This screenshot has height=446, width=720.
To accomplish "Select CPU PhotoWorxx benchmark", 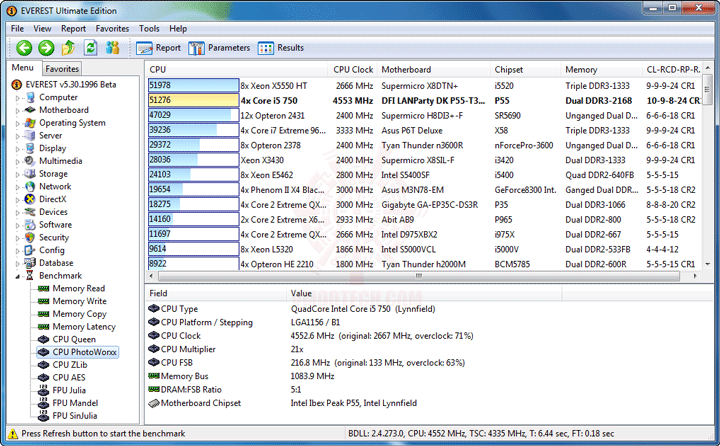I will coord(84,352).
